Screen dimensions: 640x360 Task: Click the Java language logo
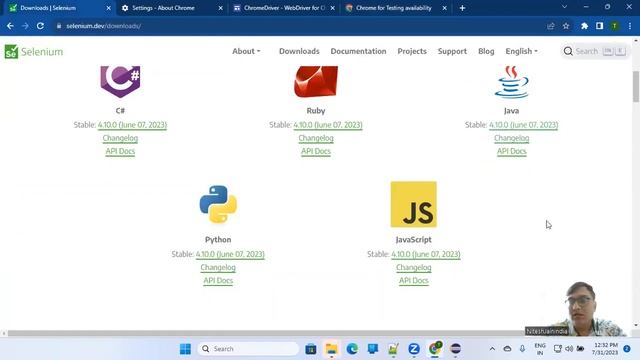511,82
